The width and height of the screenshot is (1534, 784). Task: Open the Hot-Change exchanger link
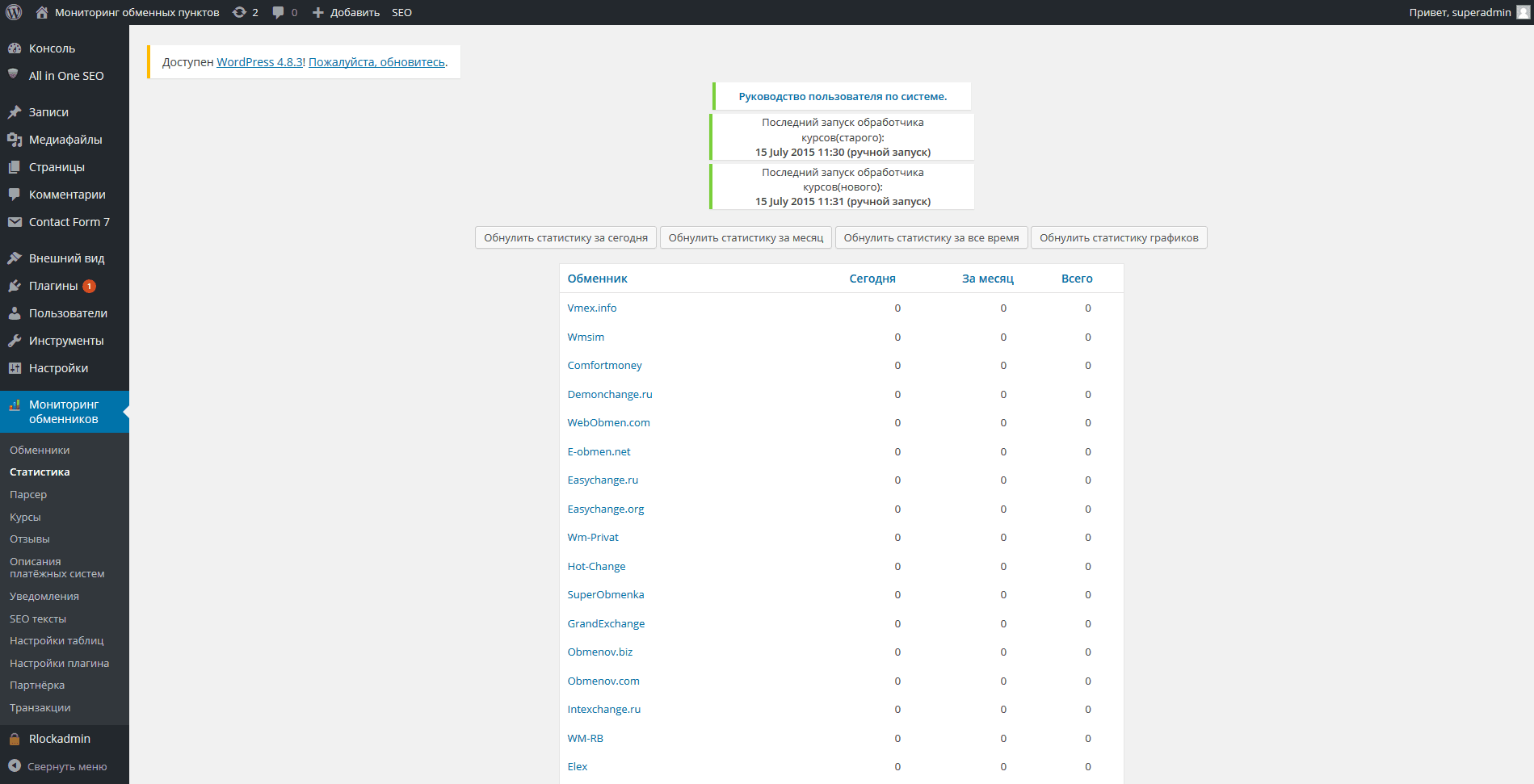(596, 567)
